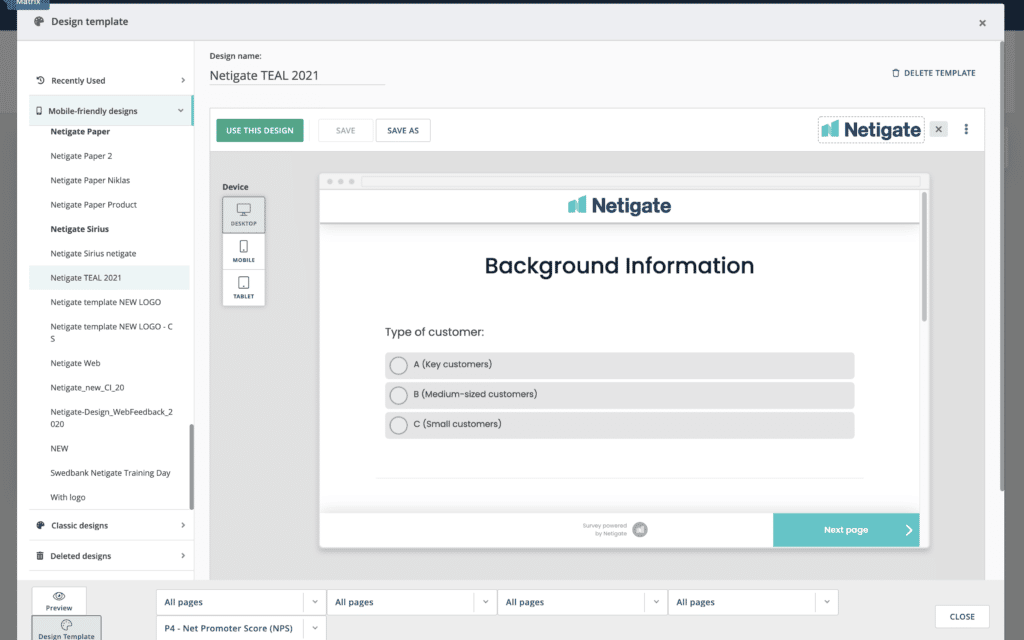Choose radio option C (Small customers)
Screen dimensions: 1024x640
click(x=398, y=425)
